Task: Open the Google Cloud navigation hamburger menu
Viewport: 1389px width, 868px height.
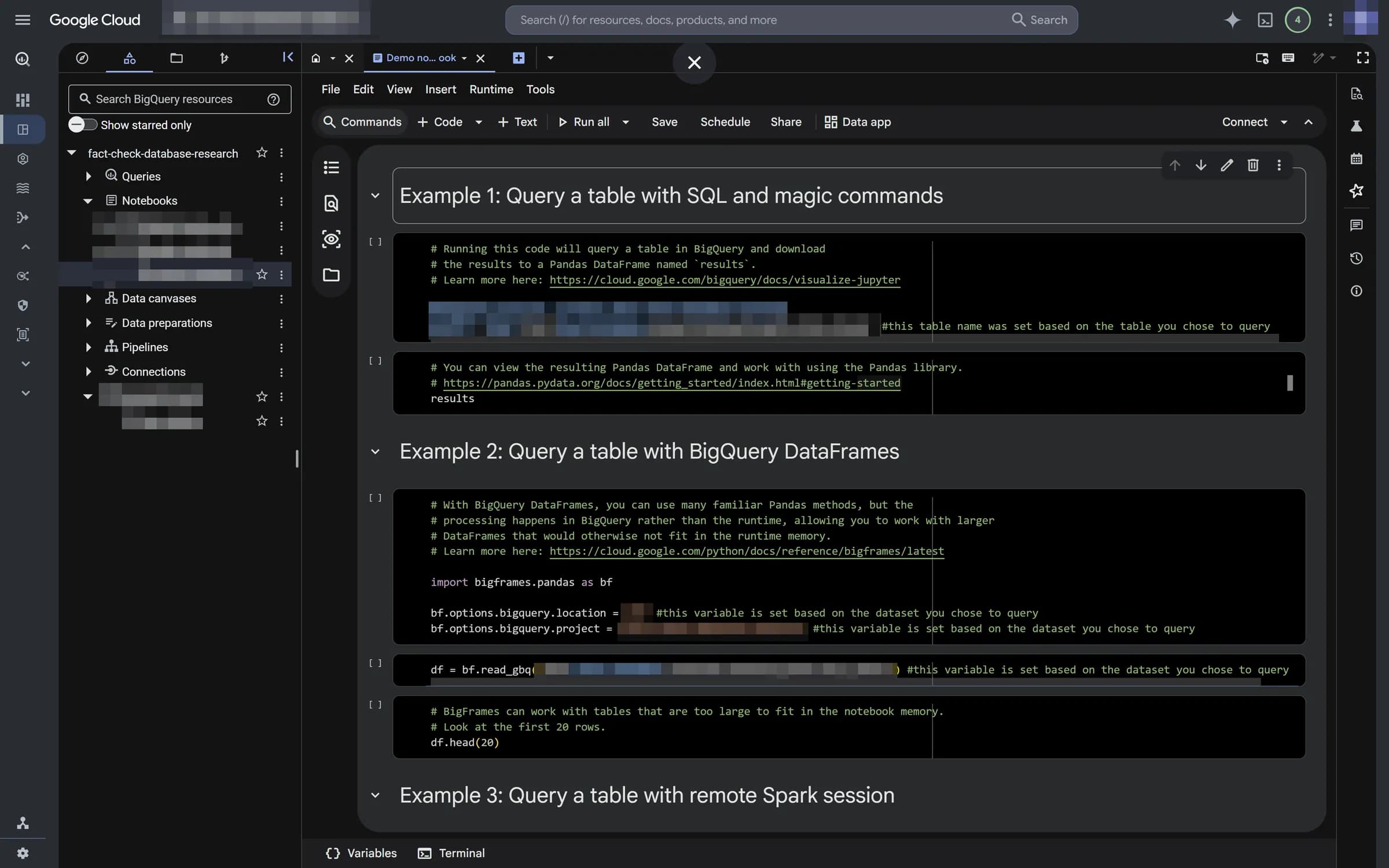Action: click(23, 20)
